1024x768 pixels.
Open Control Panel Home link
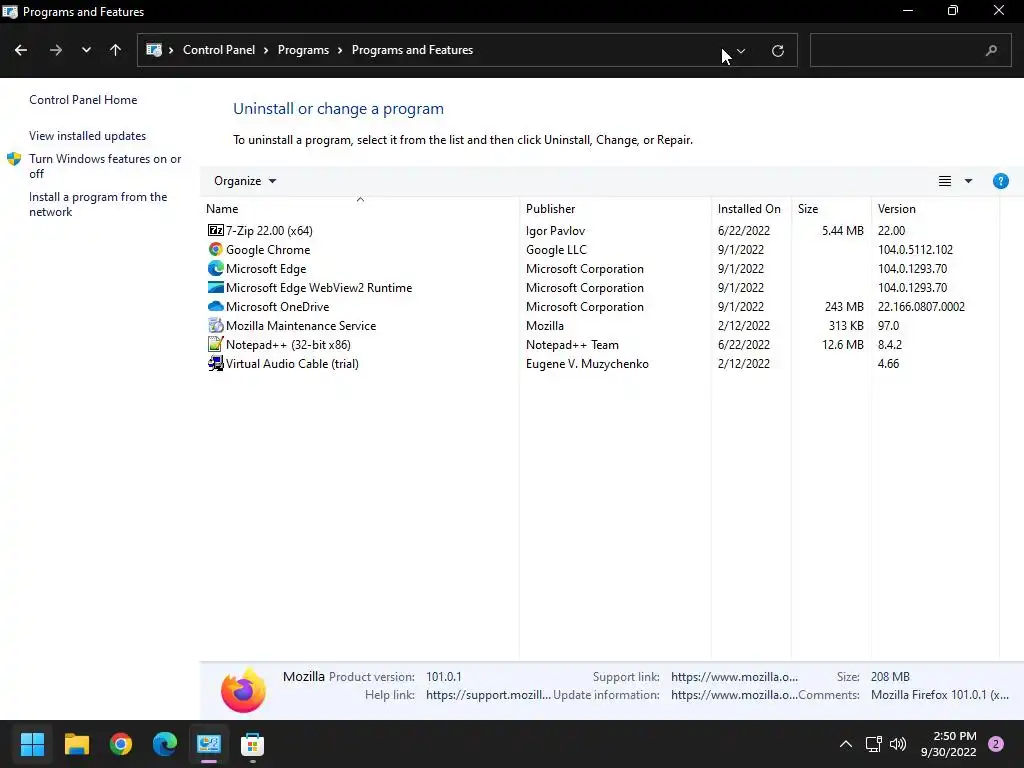[83, 100]
